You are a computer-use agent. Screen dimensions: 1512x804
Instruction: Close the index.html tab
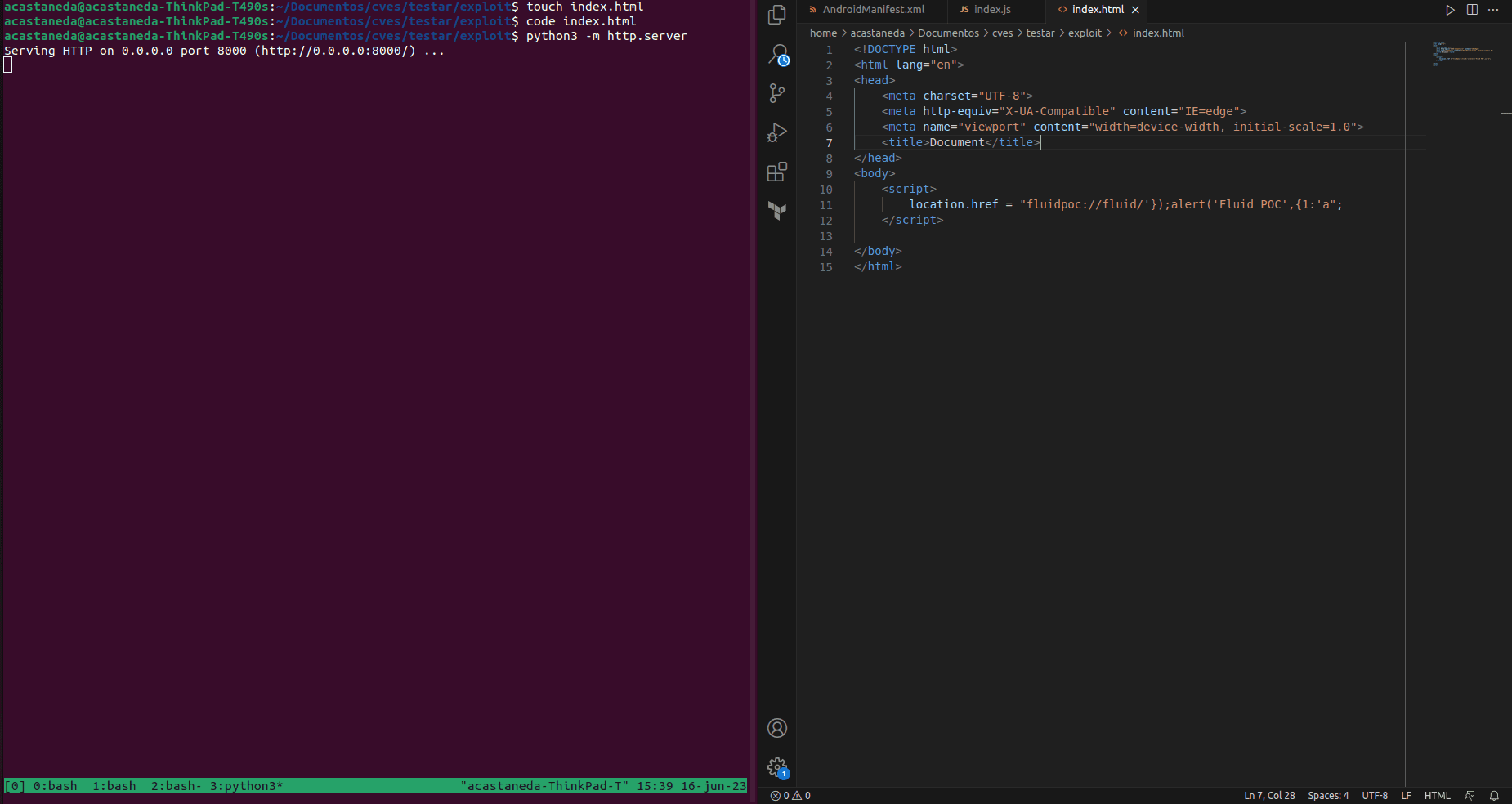1135,10
